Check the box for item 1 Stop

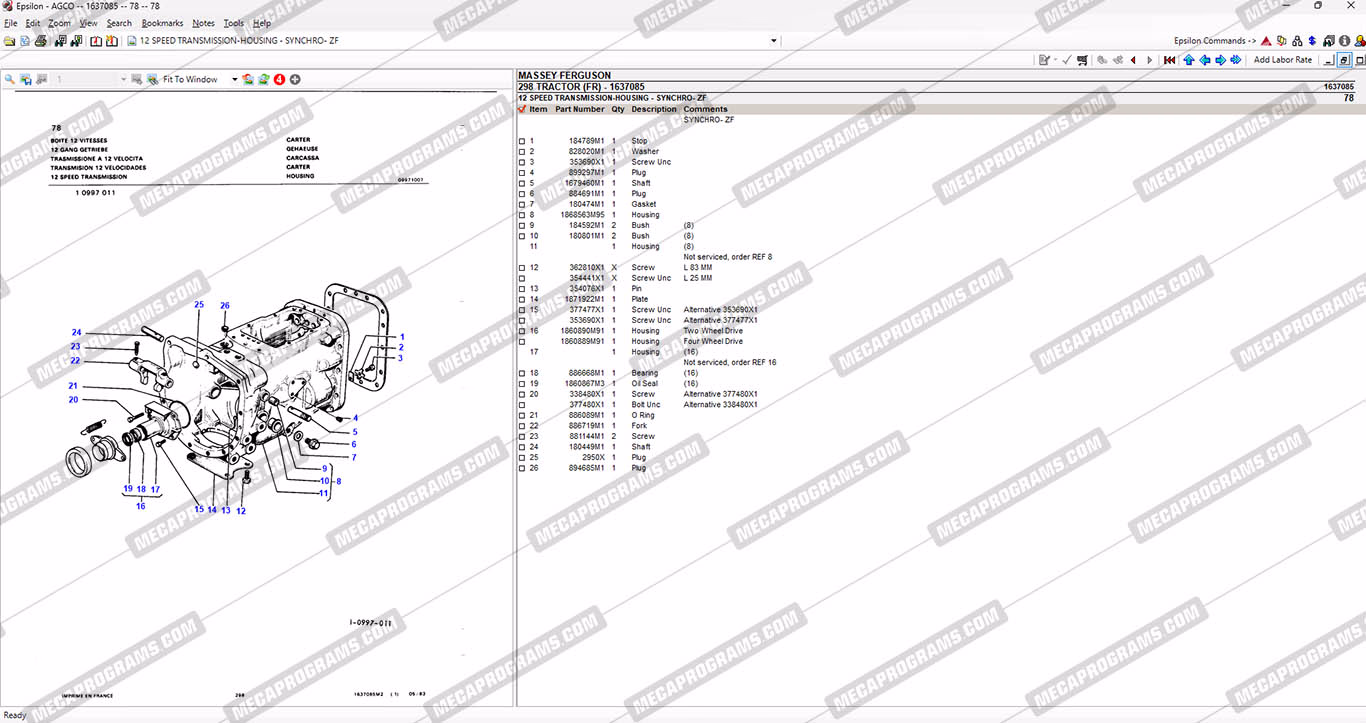[522, 141]
